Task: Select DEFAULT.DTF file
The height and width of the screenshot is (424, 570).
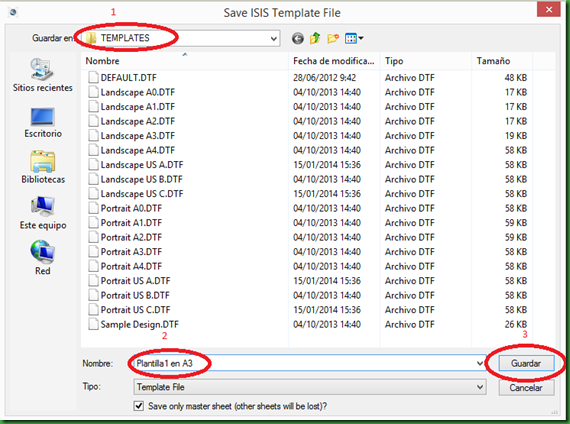Action: point(129,77)
